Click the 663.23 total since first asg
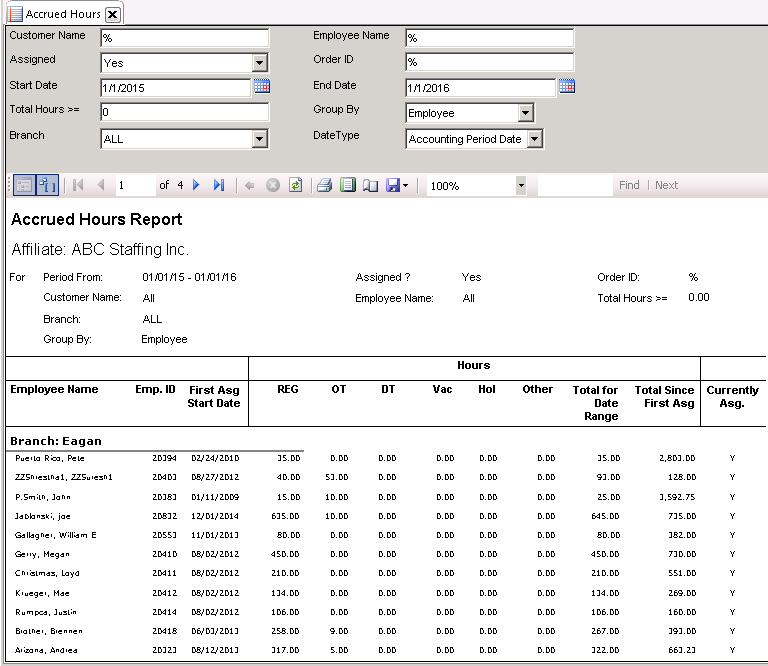768x666 pixels. 682,650
